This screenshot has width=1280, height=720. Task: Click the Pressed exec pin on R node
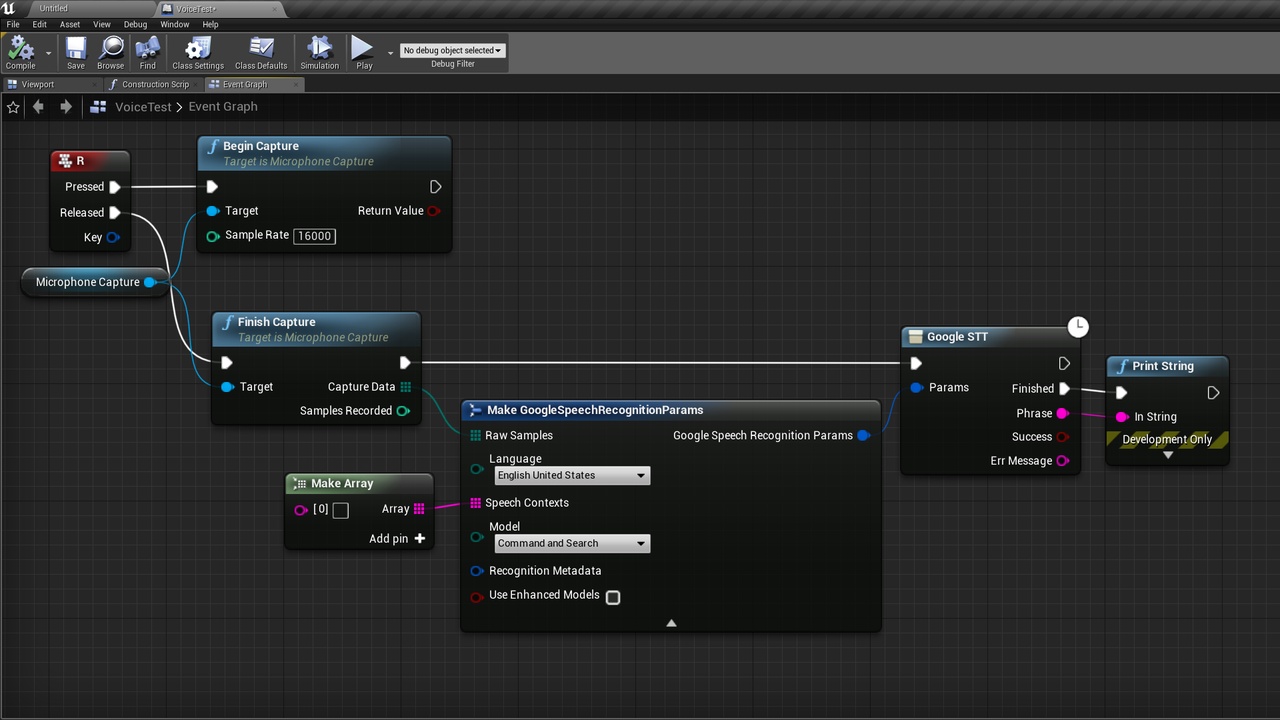click(115, 187)
